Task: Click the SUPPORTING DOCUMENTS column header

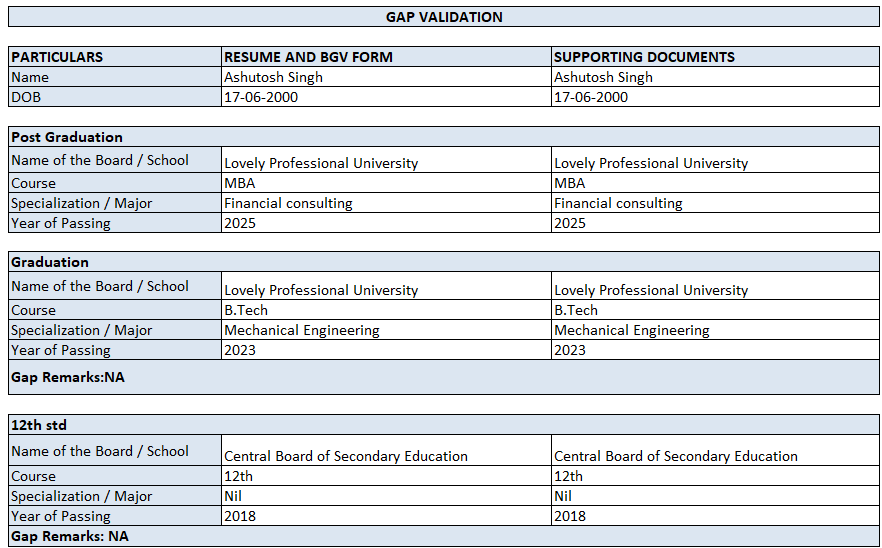Action: 644,57
